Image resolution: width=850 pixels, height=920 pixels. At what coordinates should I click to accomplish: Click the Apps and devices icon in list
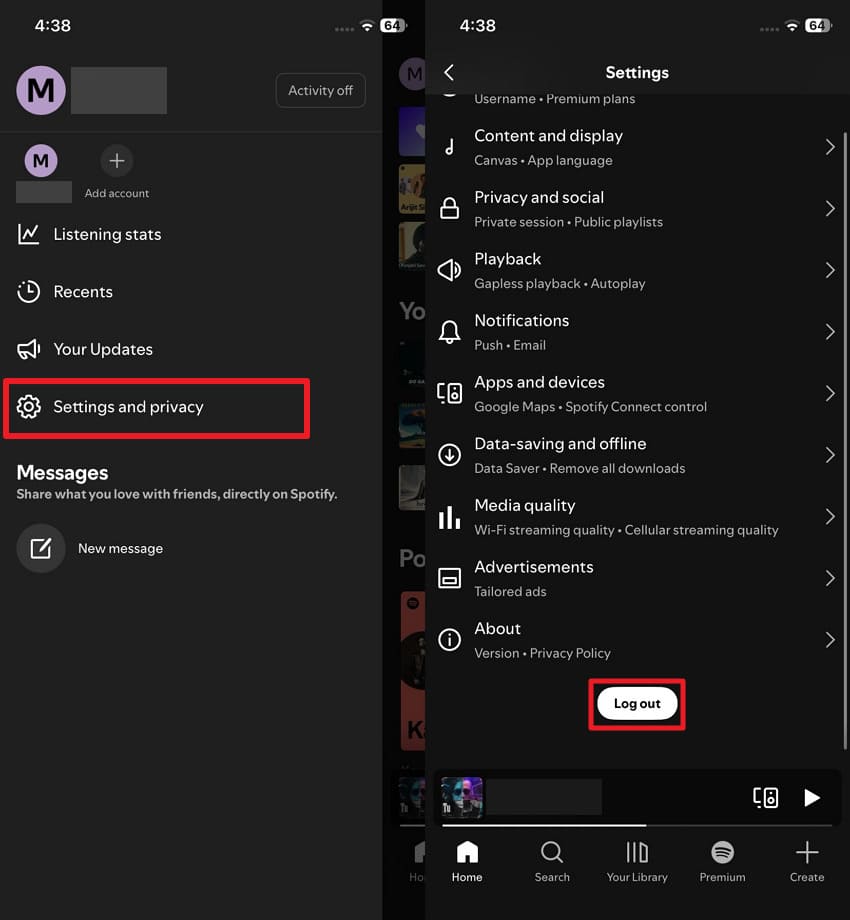tap(449, 393)
